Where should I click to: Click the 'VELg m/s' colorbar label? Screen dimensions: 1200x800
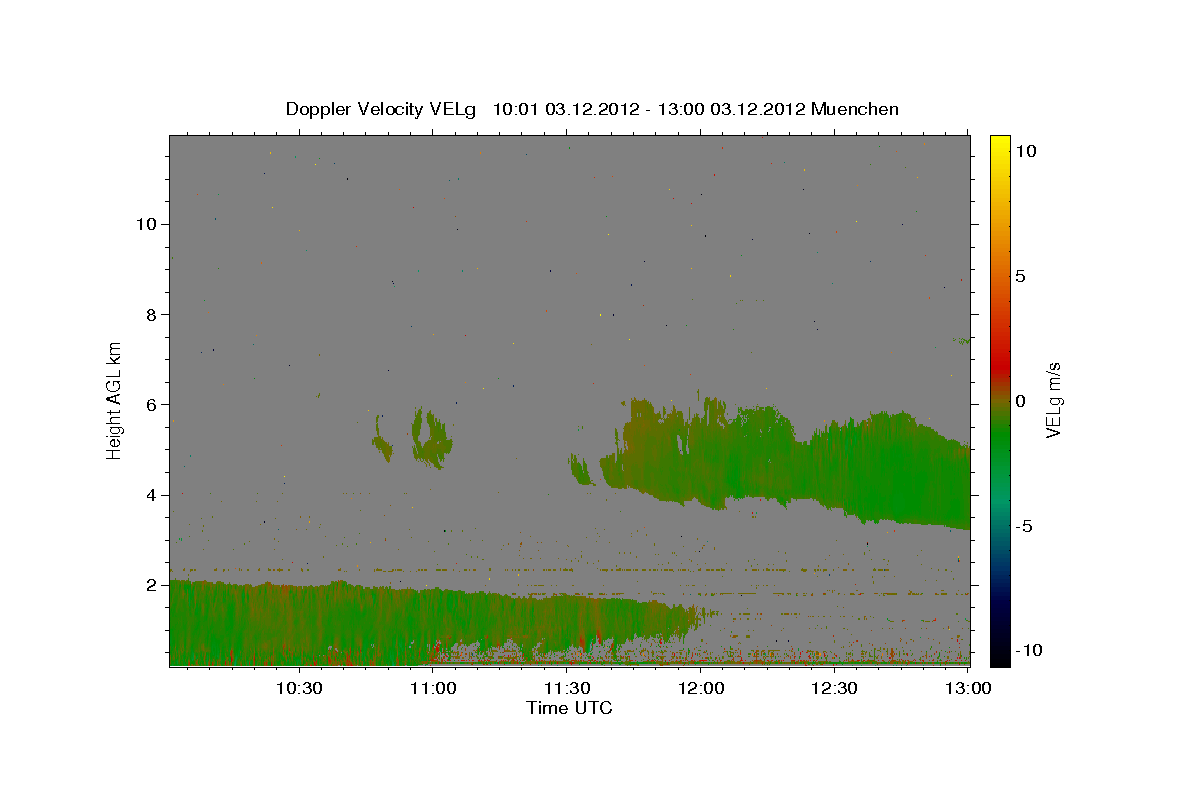(x=1054, y=400)
